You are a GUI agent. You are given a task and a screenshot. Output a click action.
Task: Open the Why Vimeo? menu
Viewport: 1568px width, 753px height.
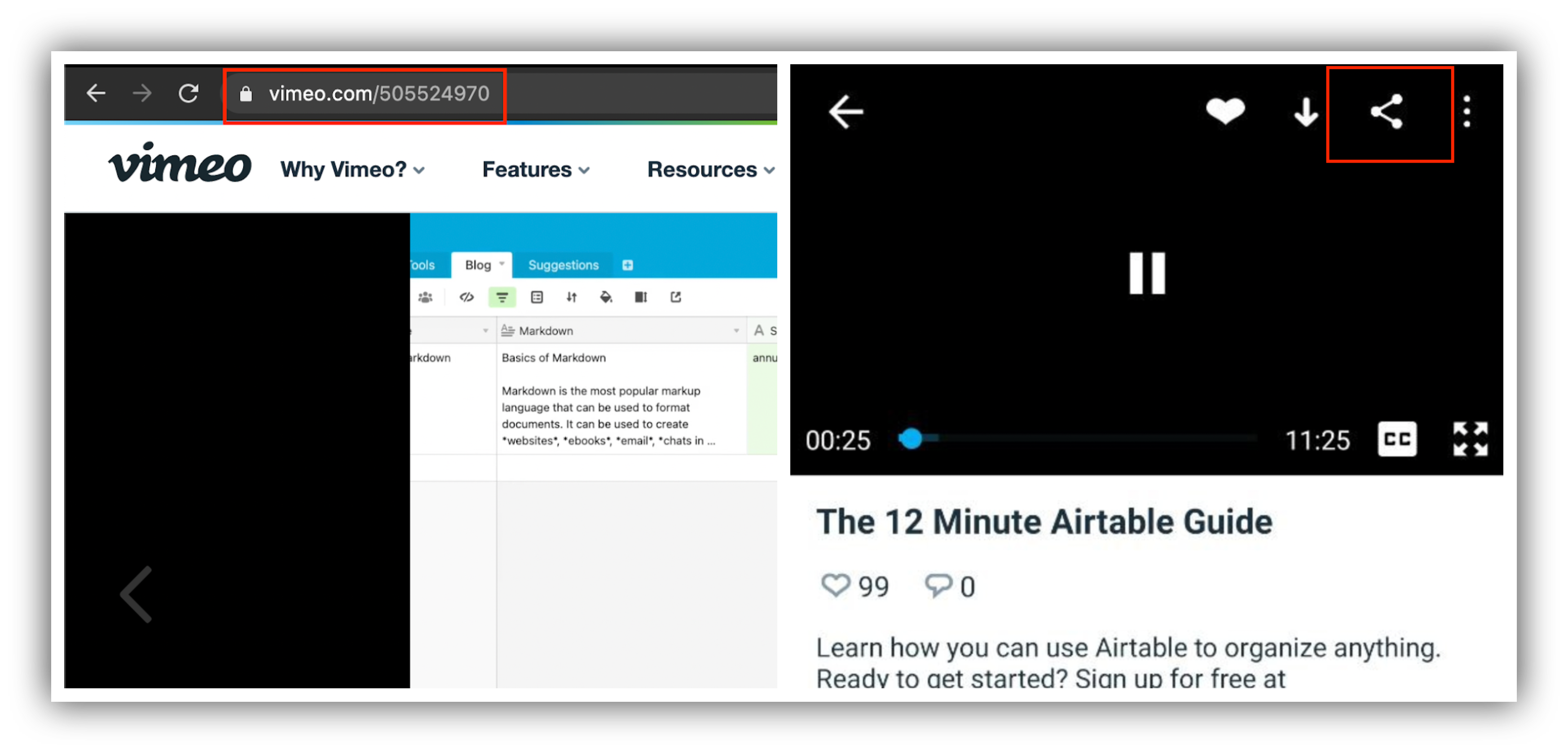coord(352,169)
